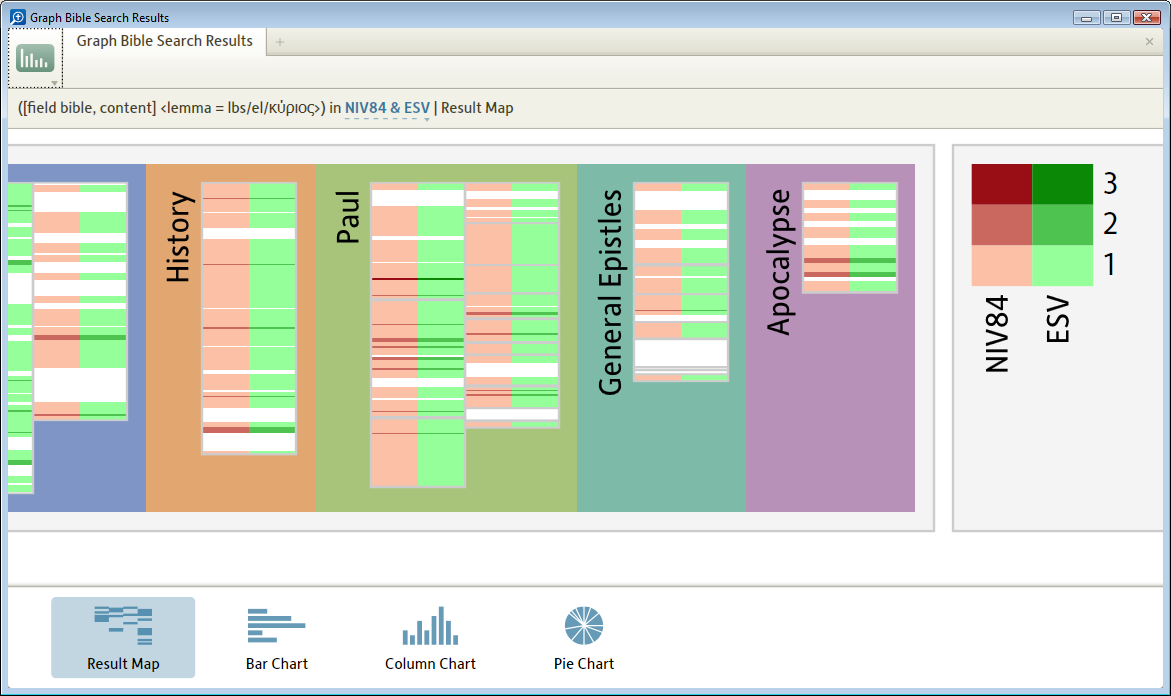
Task: Click the History book result block
Action: [x=249, y=318]
